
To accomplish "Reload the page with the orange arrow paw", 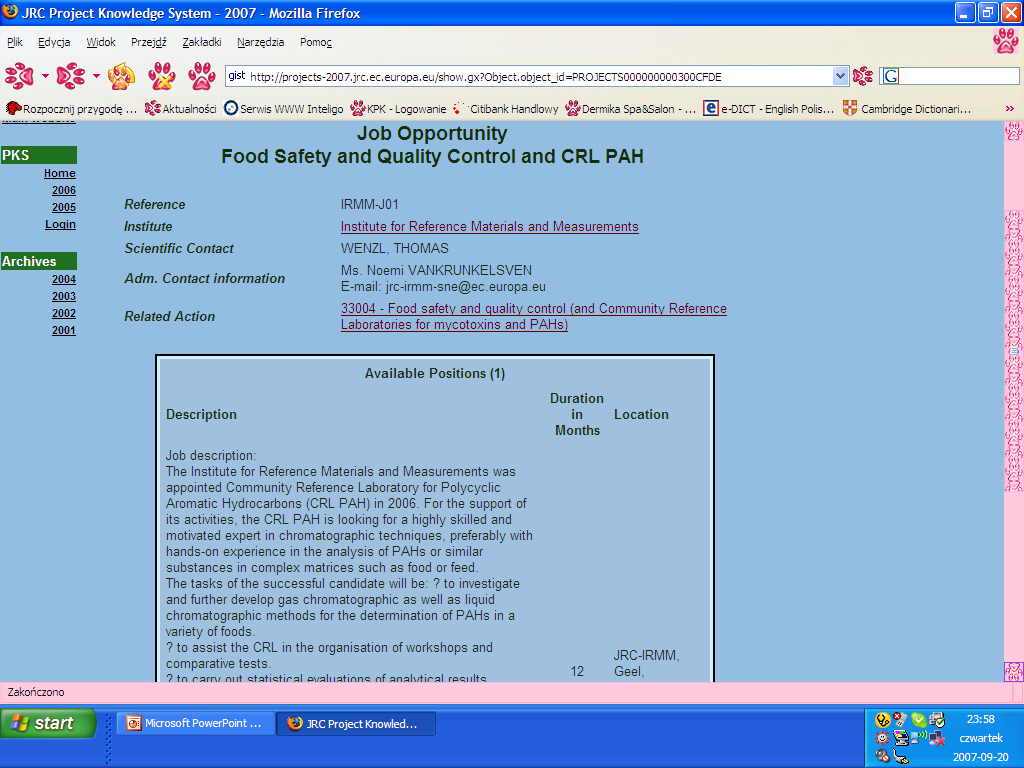I will point(121,76).
